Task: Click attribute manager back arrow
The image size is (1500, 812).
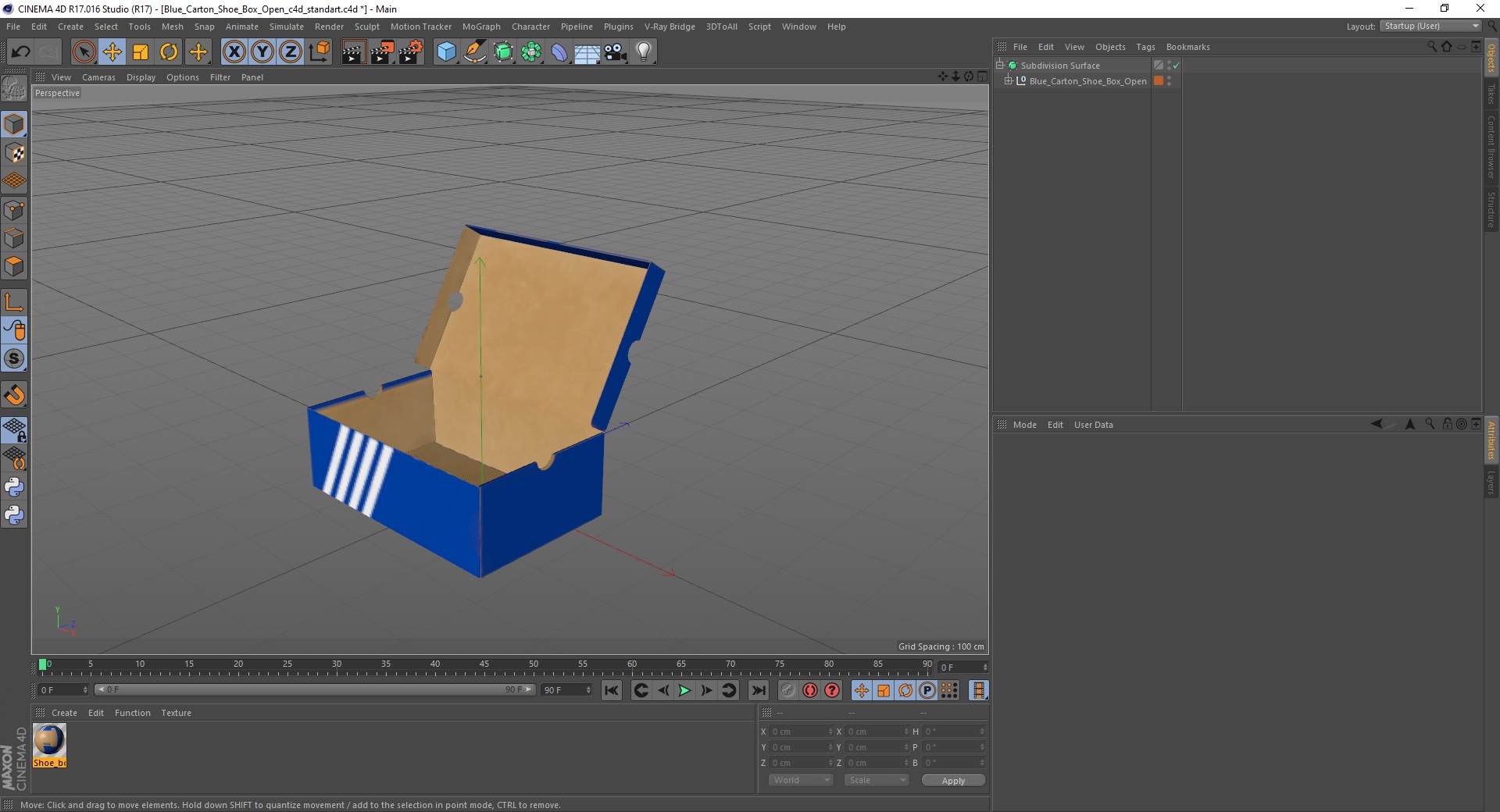Action: pos(1377,424)
